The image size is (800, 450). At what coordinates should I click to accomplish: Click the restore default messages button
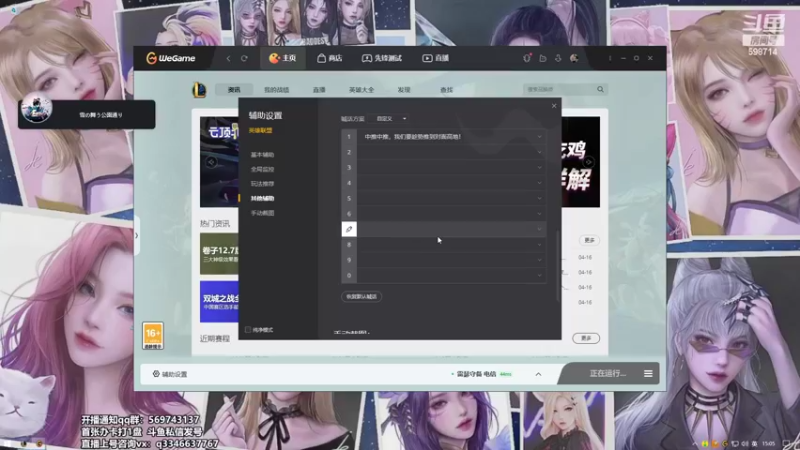coord(361,296)
